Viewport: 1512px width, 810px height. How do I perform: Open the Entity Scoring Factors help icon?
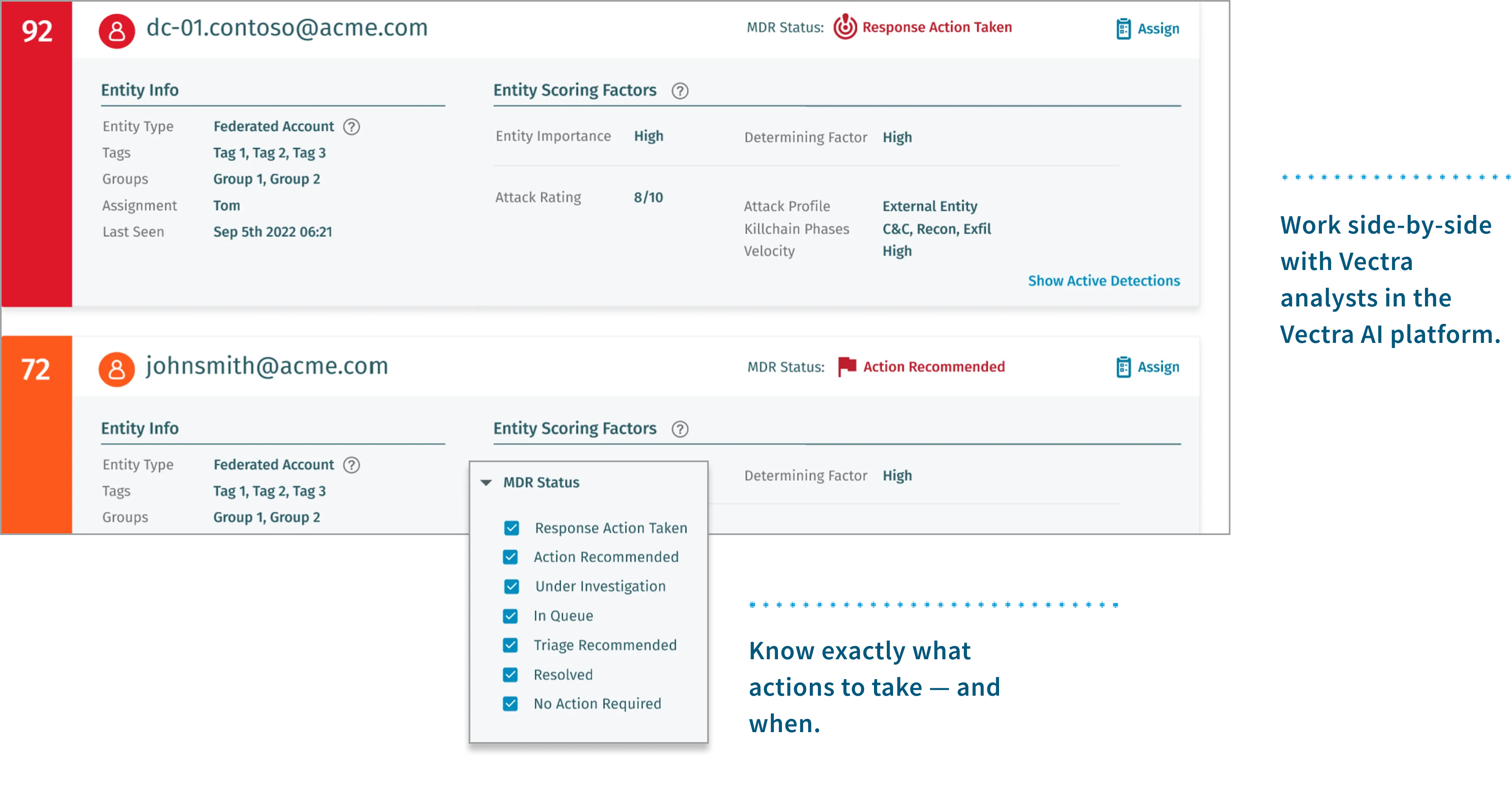680,91
